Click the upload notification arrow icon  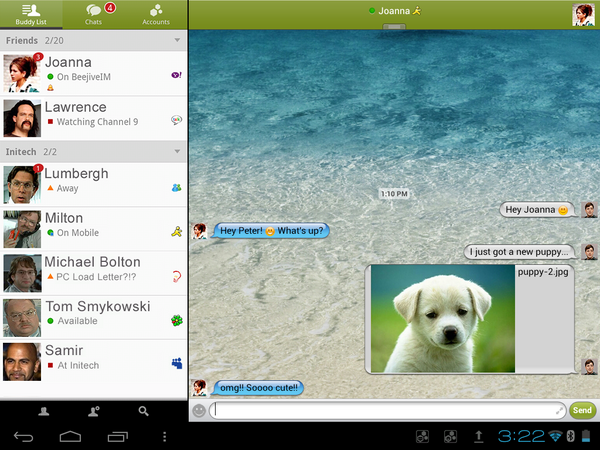478,436
